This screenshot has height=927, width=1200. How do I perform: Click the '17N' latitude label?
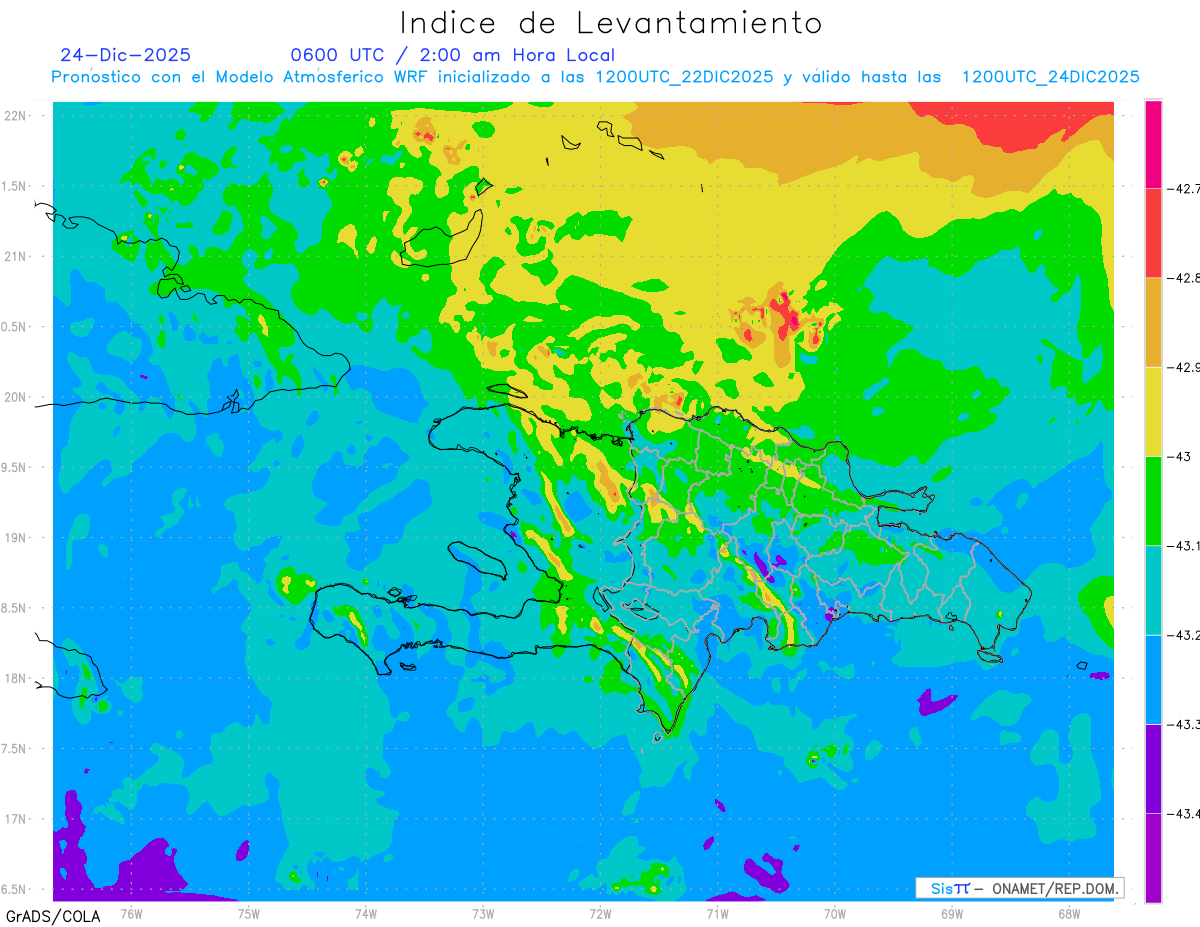click(17, 820)
